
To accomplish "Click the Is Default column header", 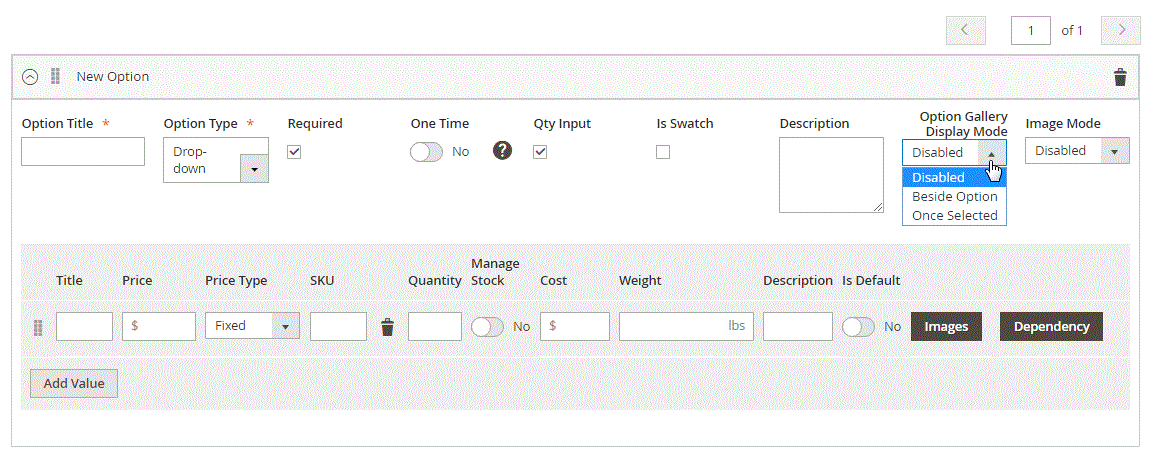I will [x=871, y=281].
